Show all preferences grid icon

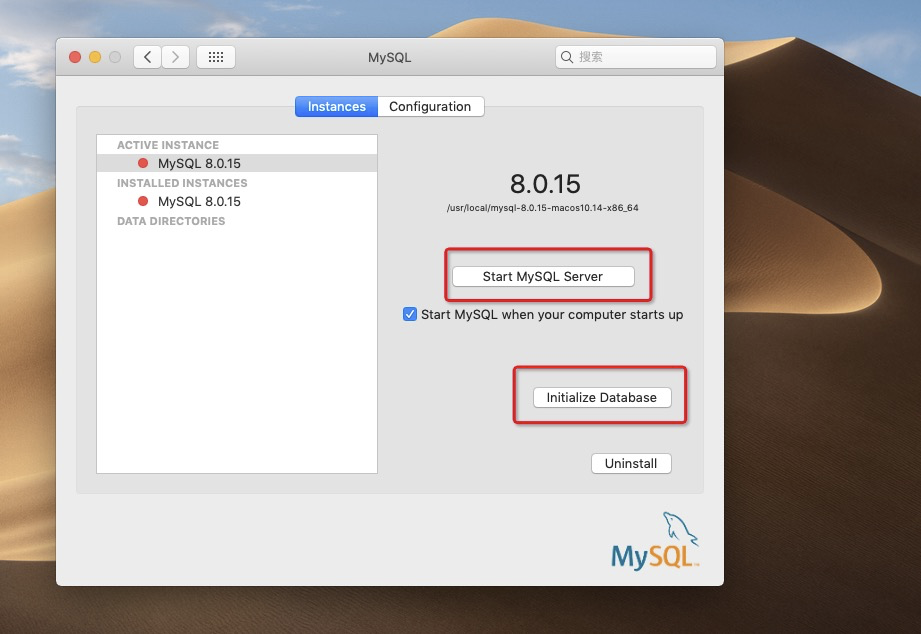[216, 57]
